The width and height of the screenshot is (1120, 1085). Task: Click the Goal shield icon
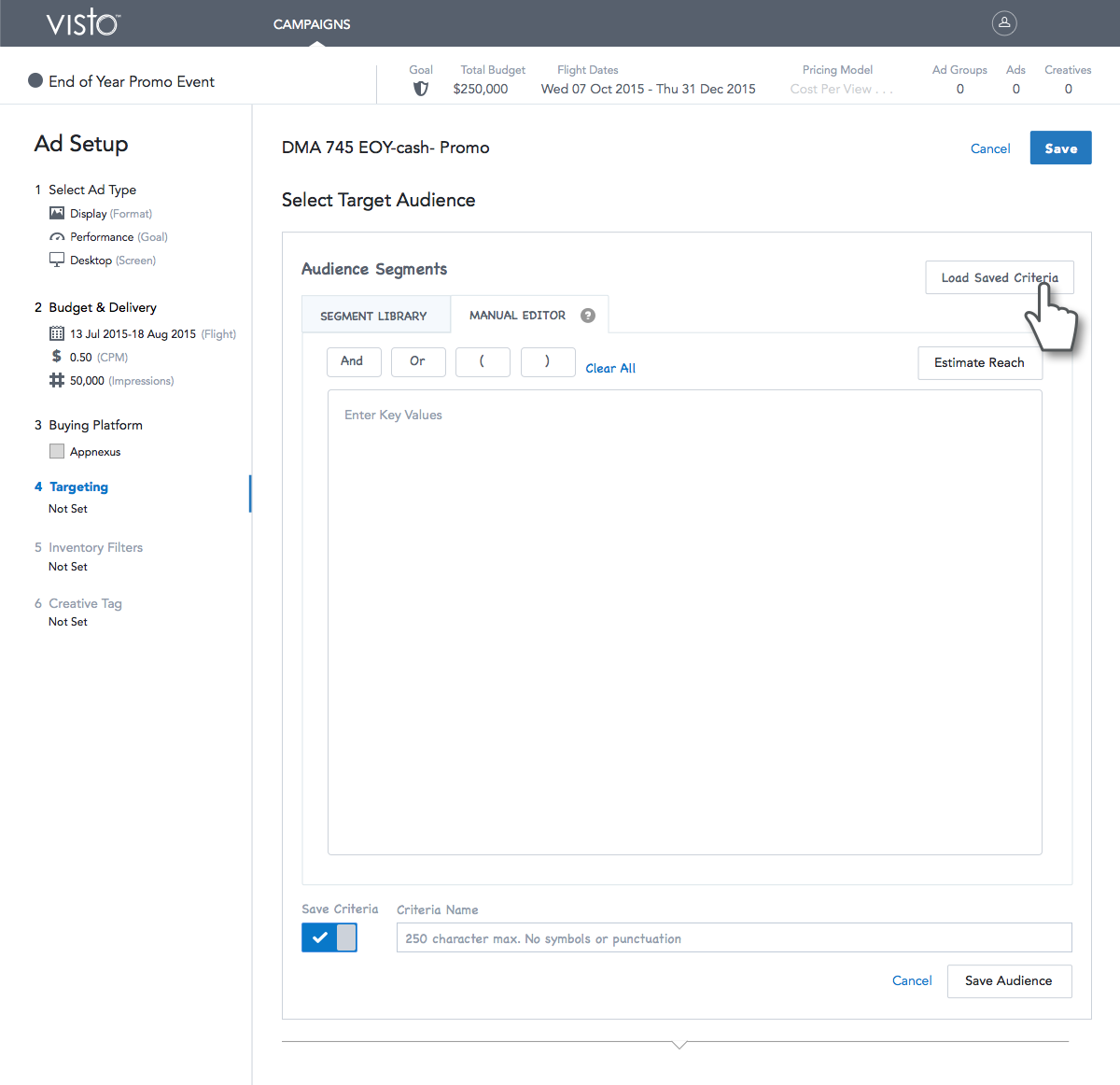tap(421, 89)
